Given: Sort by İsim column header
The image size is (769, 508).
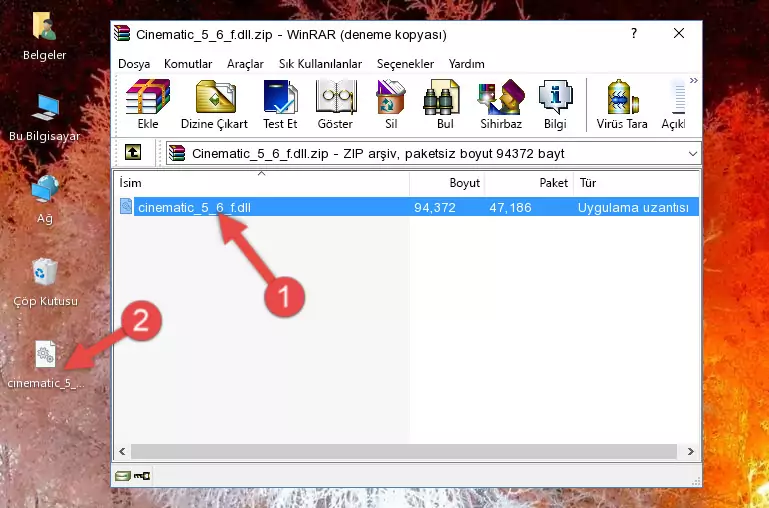Looking at the screenshot, I should (x=262, y=183).
